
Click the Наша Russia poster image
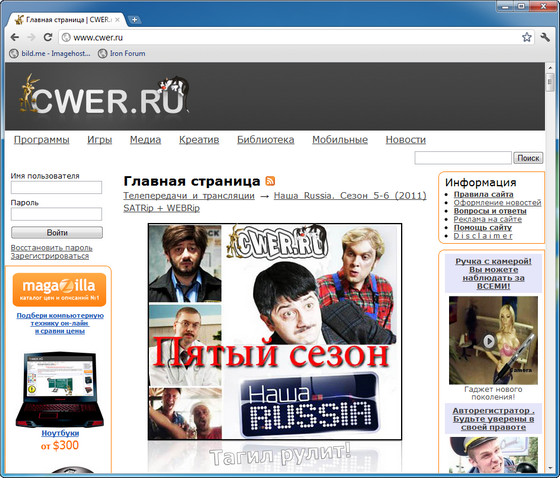tap(275, 332)
